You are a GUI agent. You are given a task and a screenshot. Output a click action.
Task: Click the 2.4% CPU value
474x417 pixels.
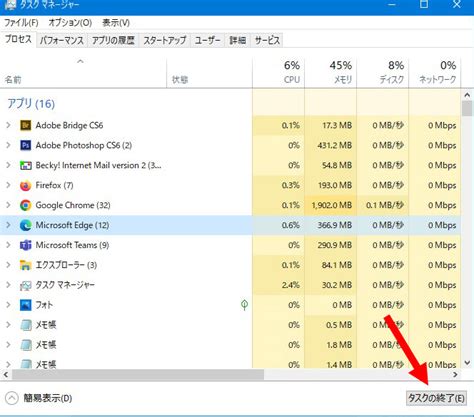(x=291, y=285)
